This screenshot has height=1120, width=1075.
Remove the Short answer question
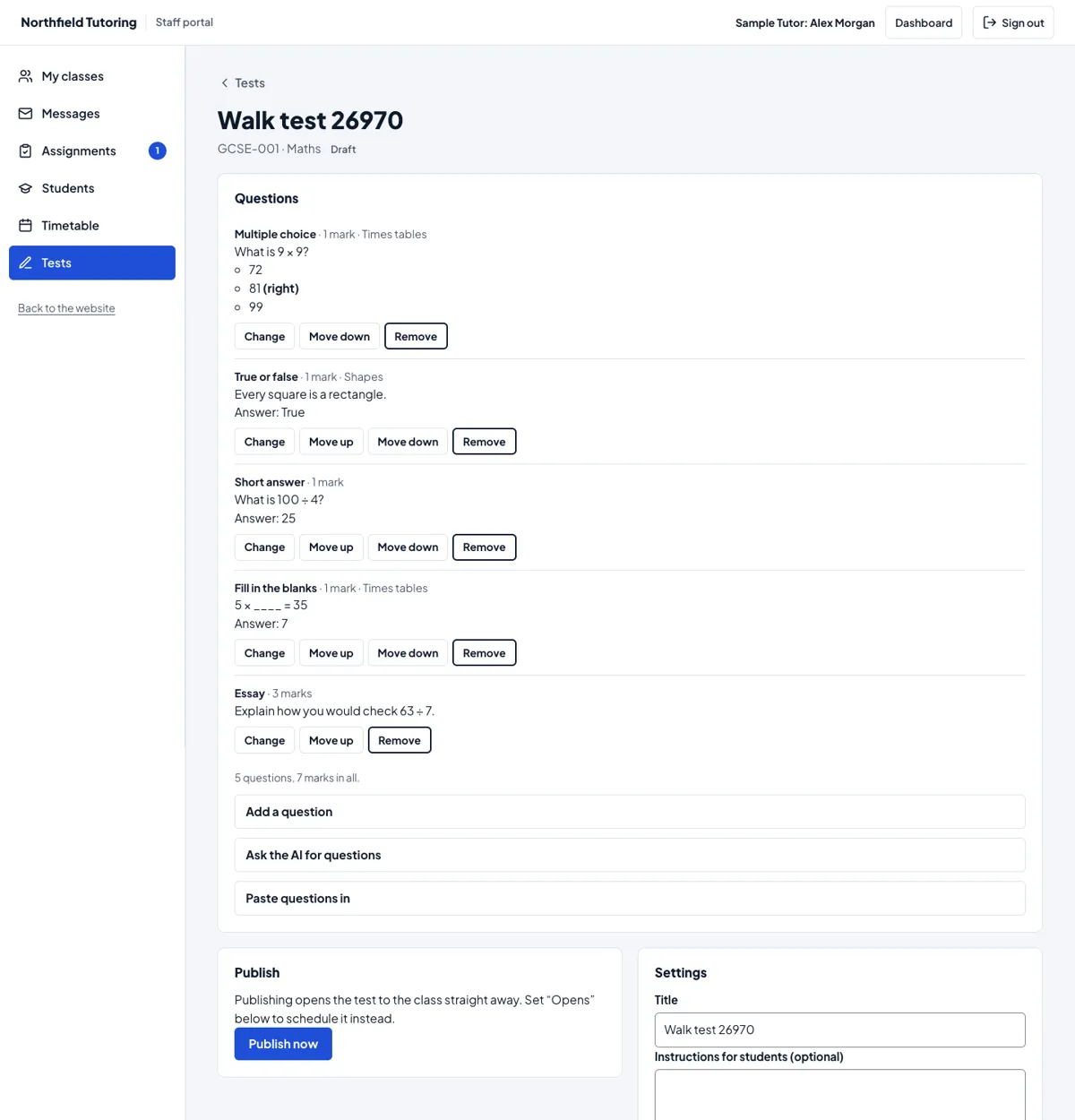tap(485, 547)
